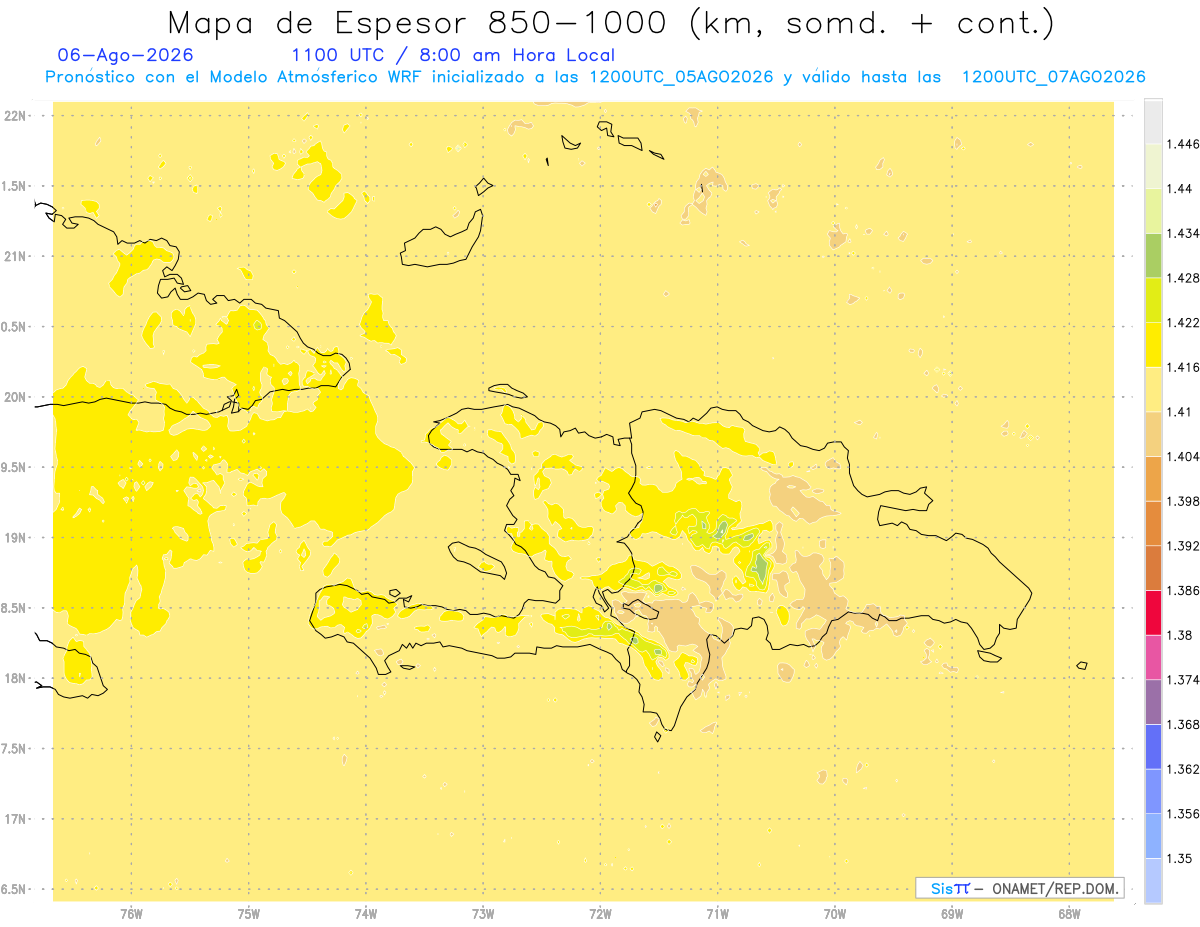Click the '1.404' colorbar value

(x=1183, y=457)
